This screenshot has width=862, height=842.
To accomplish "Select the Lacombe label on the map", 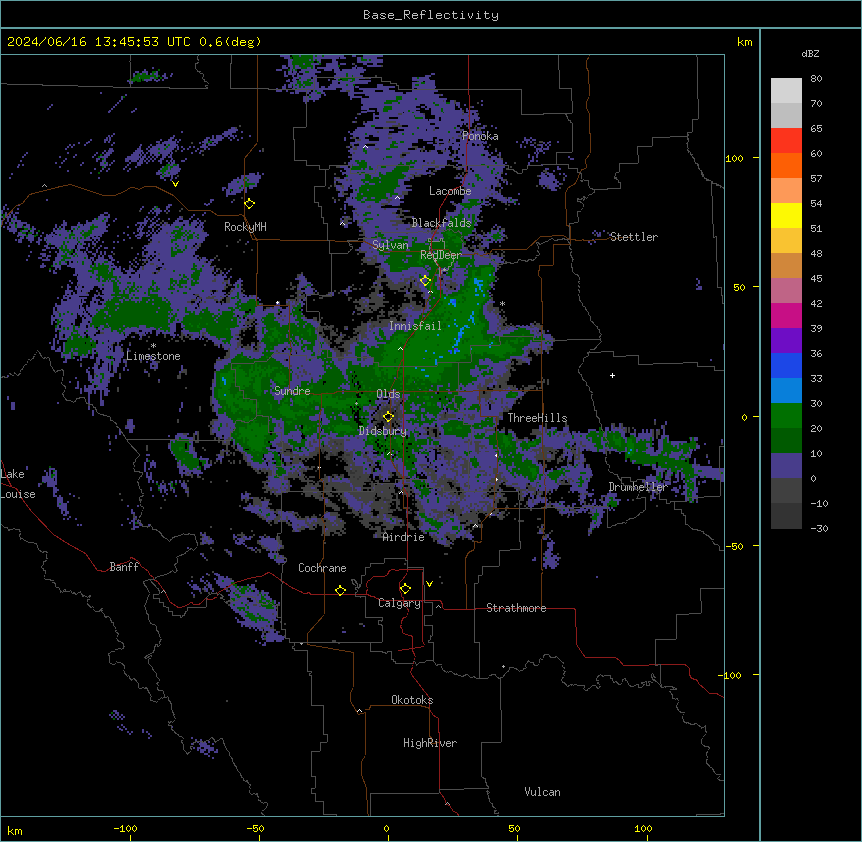I will pos(450,191).
